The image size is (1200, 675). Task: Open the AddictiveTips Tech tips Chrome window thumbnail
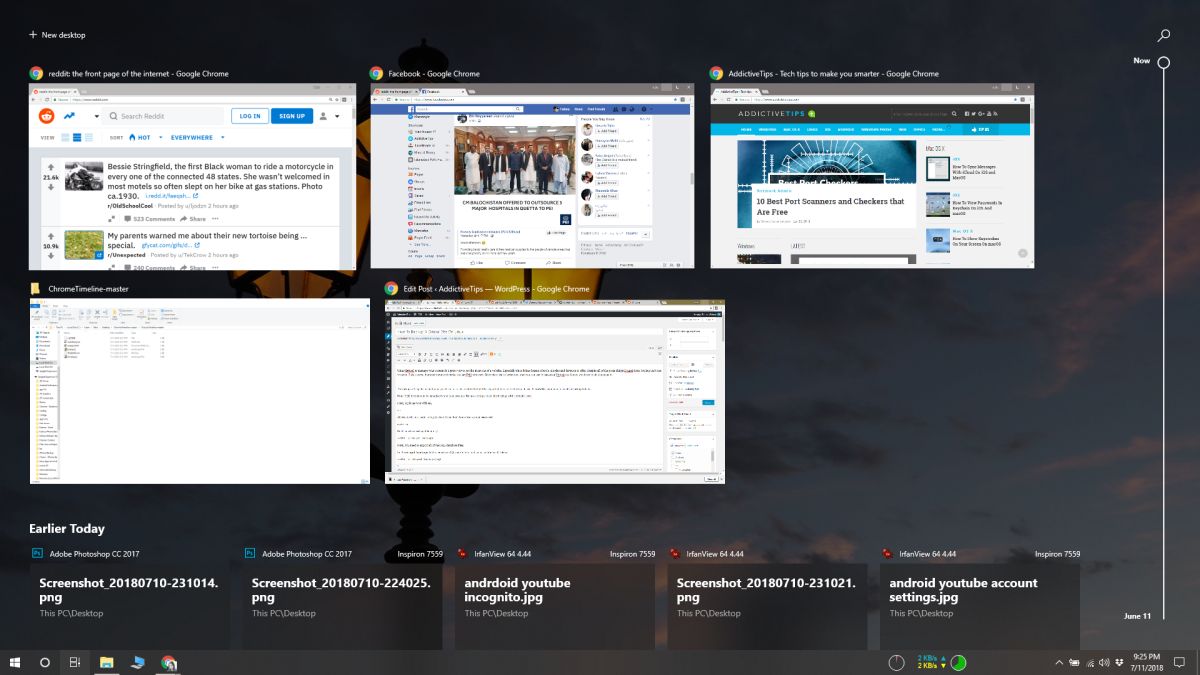(x=872, y=176)
